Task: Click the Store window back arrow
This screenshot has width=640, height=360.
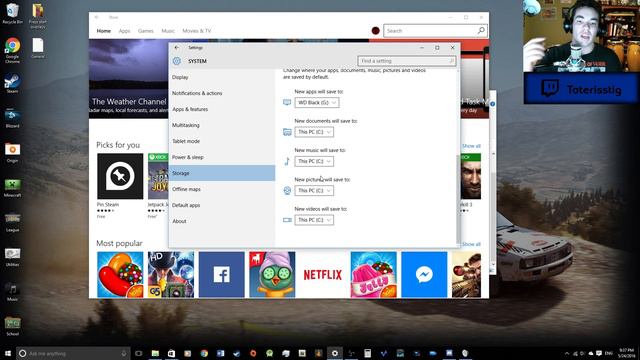Action: pos(97,17)
